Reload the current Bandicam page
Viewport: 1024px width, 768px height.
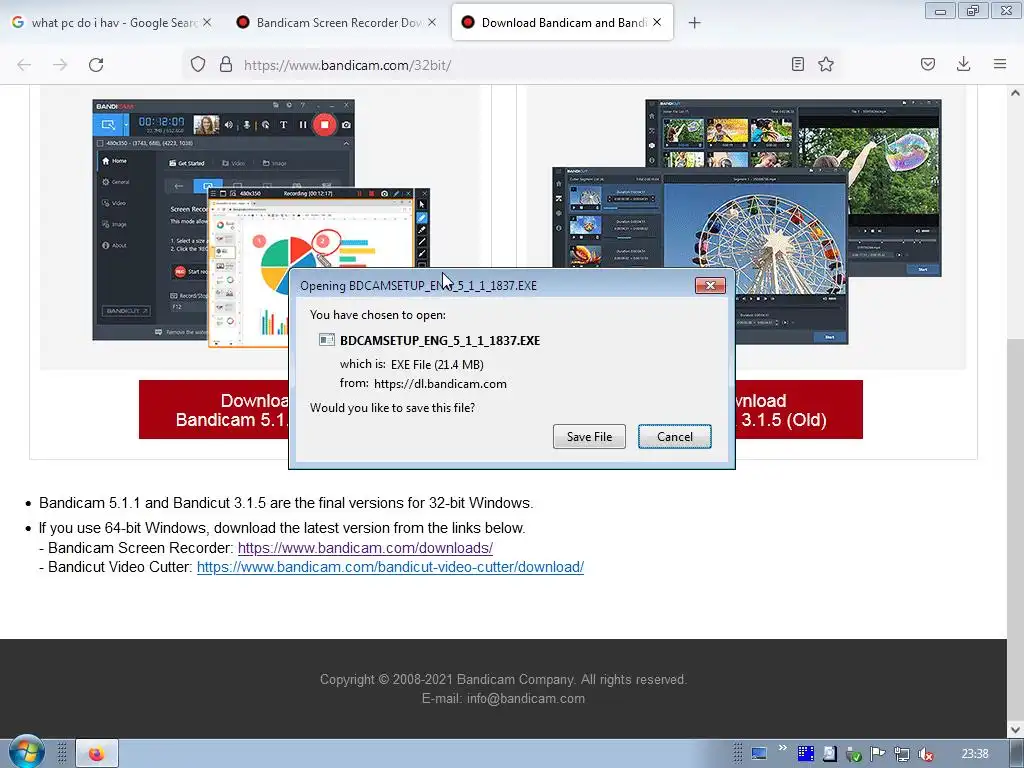point(96,65)
